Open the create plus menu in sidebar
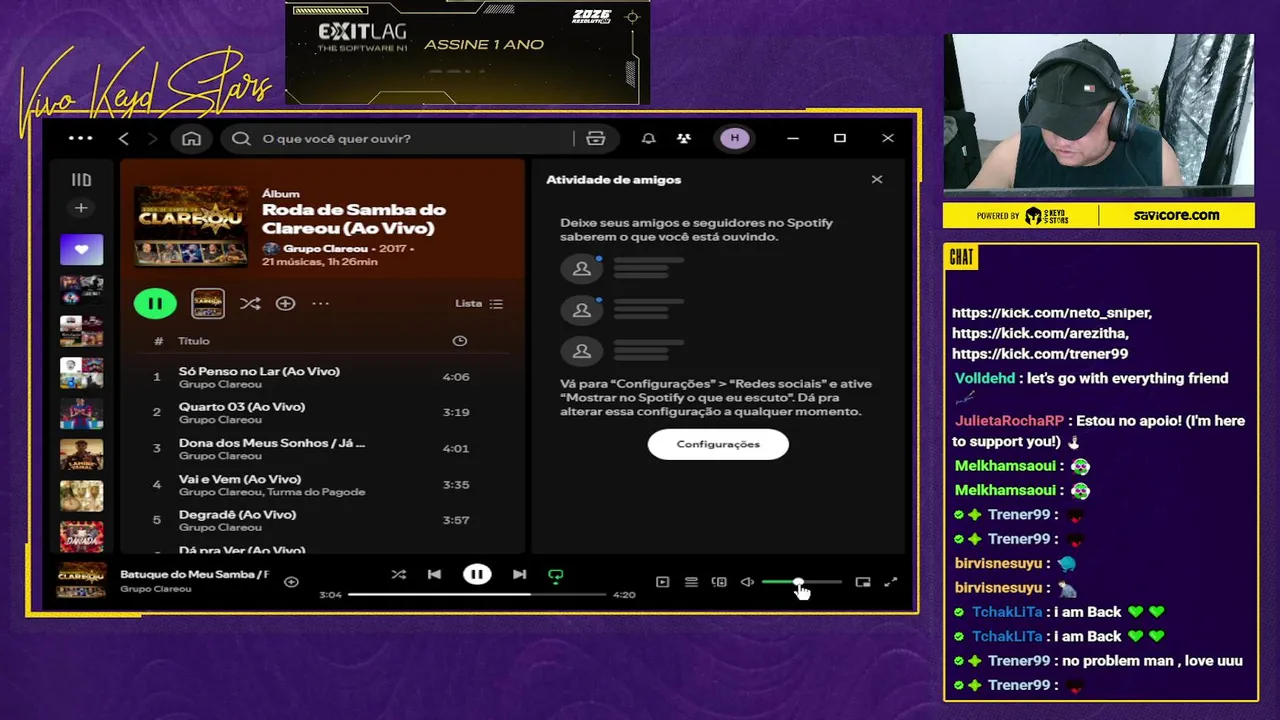The image size is (1280, 720). click(x=81, y=208)
